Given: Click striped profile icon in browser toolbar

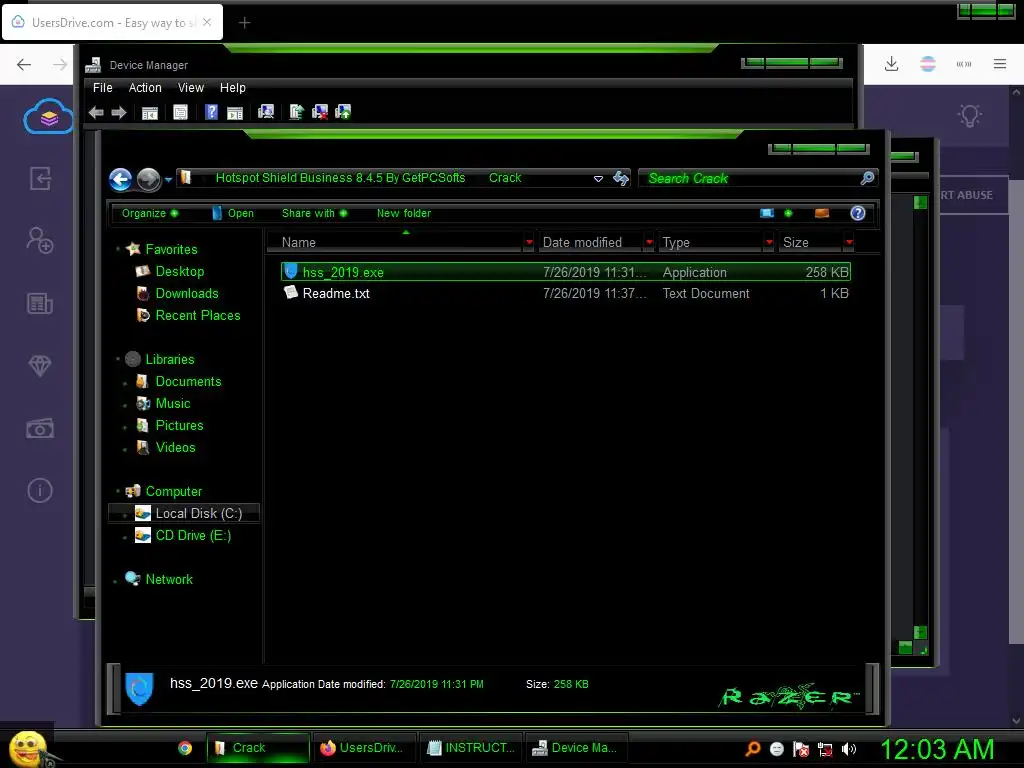Looking at the screenshot, I should pyautogui.click(x=928, y=63).
